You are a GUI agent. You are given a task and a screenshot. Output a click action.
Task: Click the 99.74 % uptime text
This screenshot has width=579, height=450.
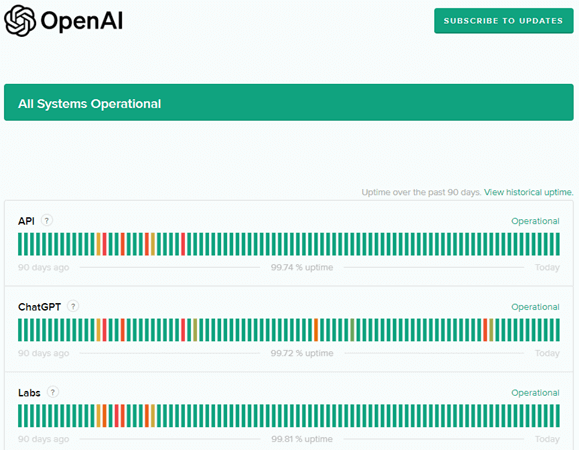(x=302, y=267)
